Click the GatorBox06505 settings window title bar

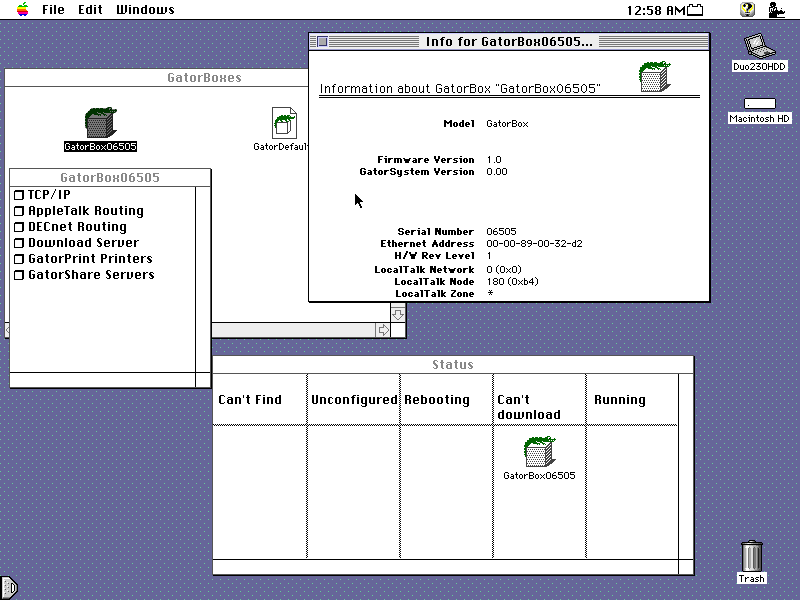tap(110, 178)
